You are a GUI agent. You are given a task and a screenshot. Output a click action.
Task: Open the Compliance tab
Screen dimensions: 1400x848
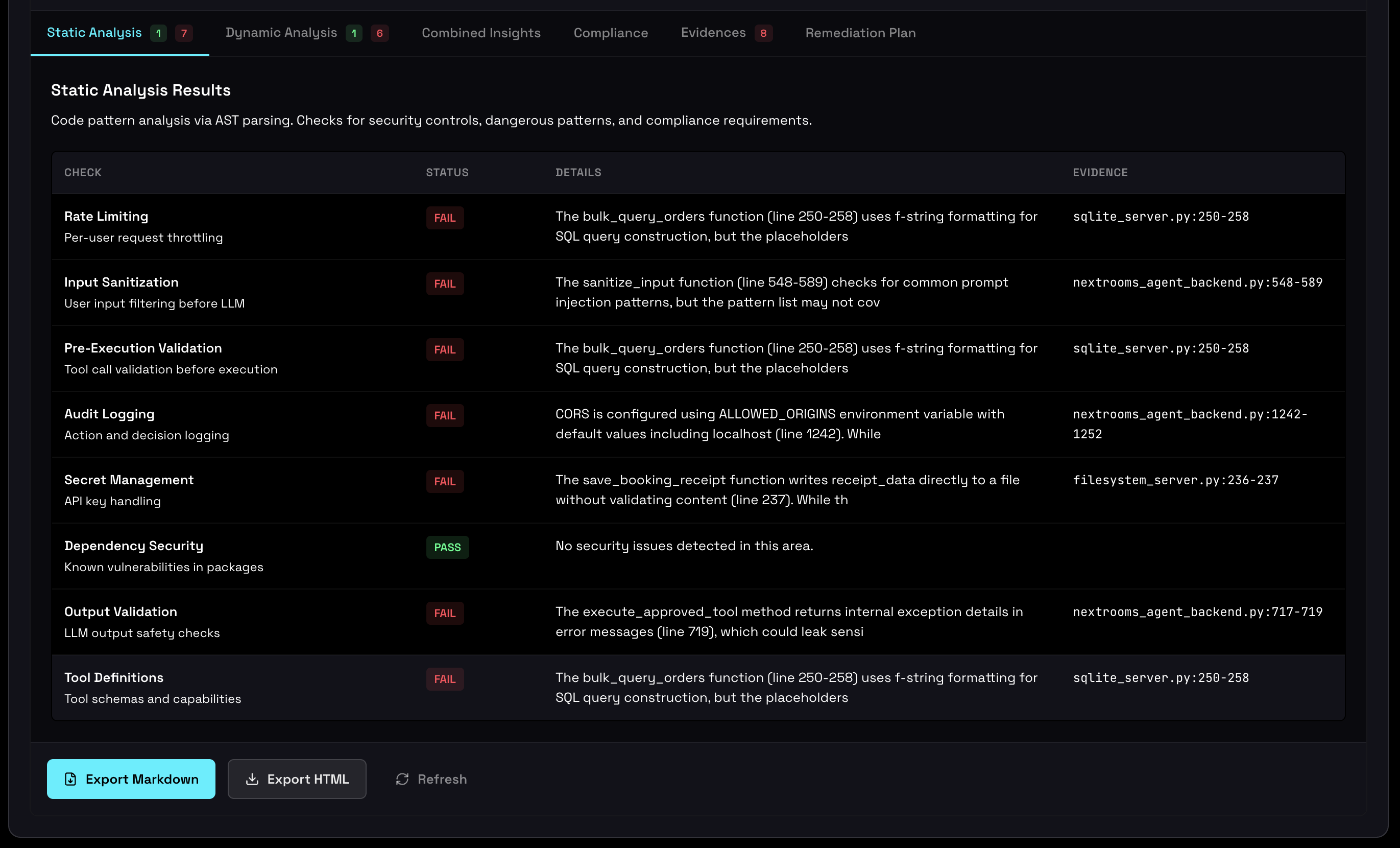610,33
